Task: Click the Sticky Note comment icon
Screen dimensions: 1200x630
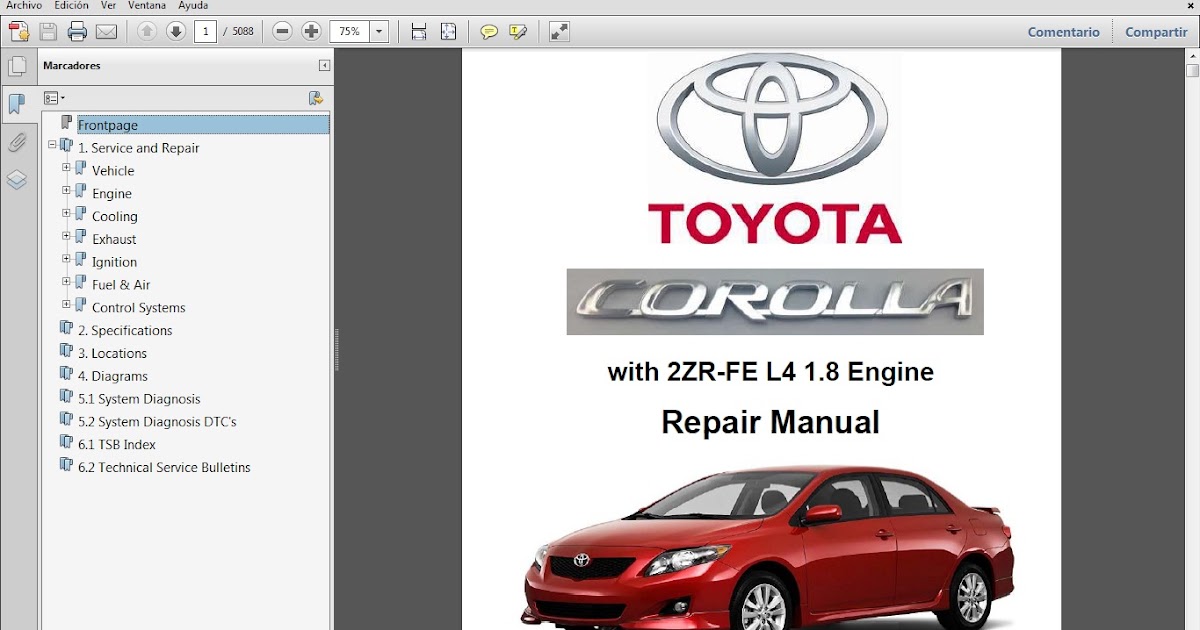Action: pos(488,31)
